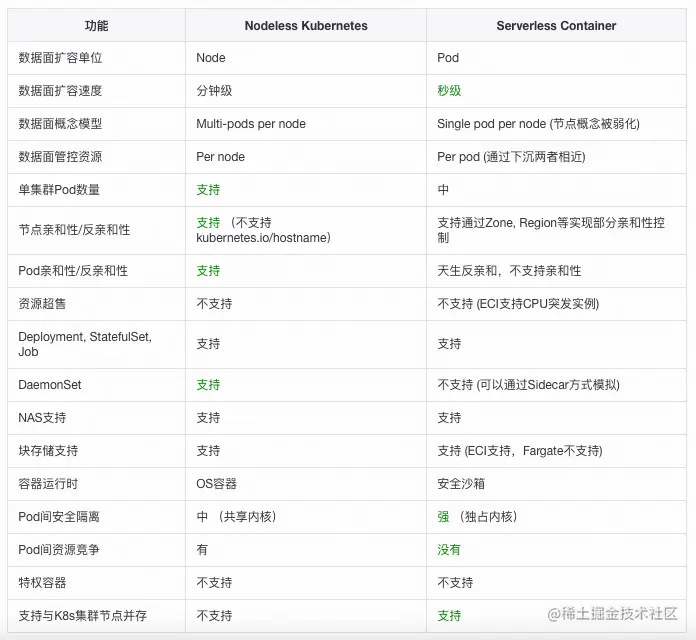Select the Deployment, StatefulSet, Job label
The width and height of the screenshot is (696, 640).
click(85, 344)
